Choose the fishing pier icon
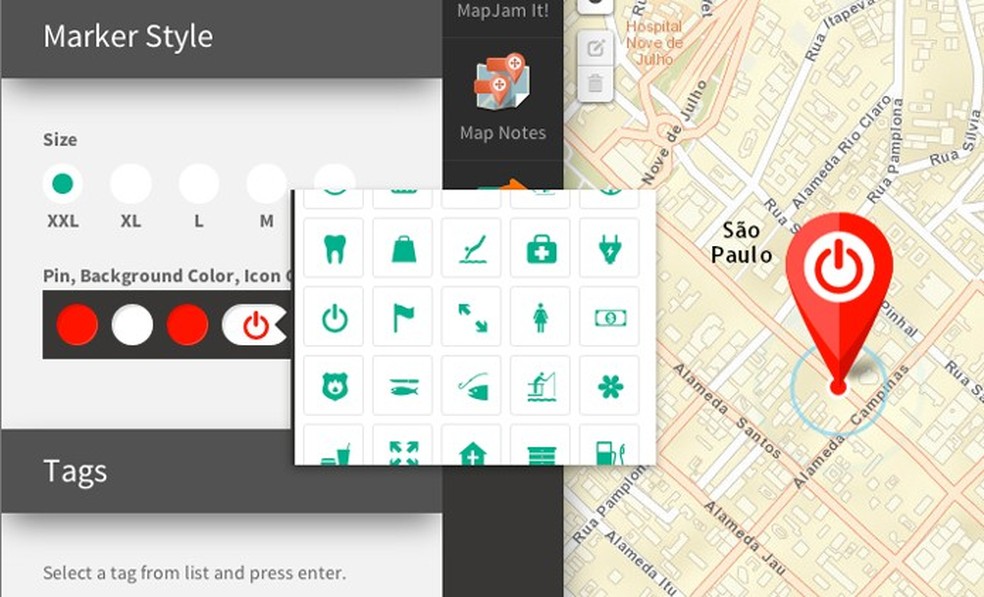 click(541, 385)
